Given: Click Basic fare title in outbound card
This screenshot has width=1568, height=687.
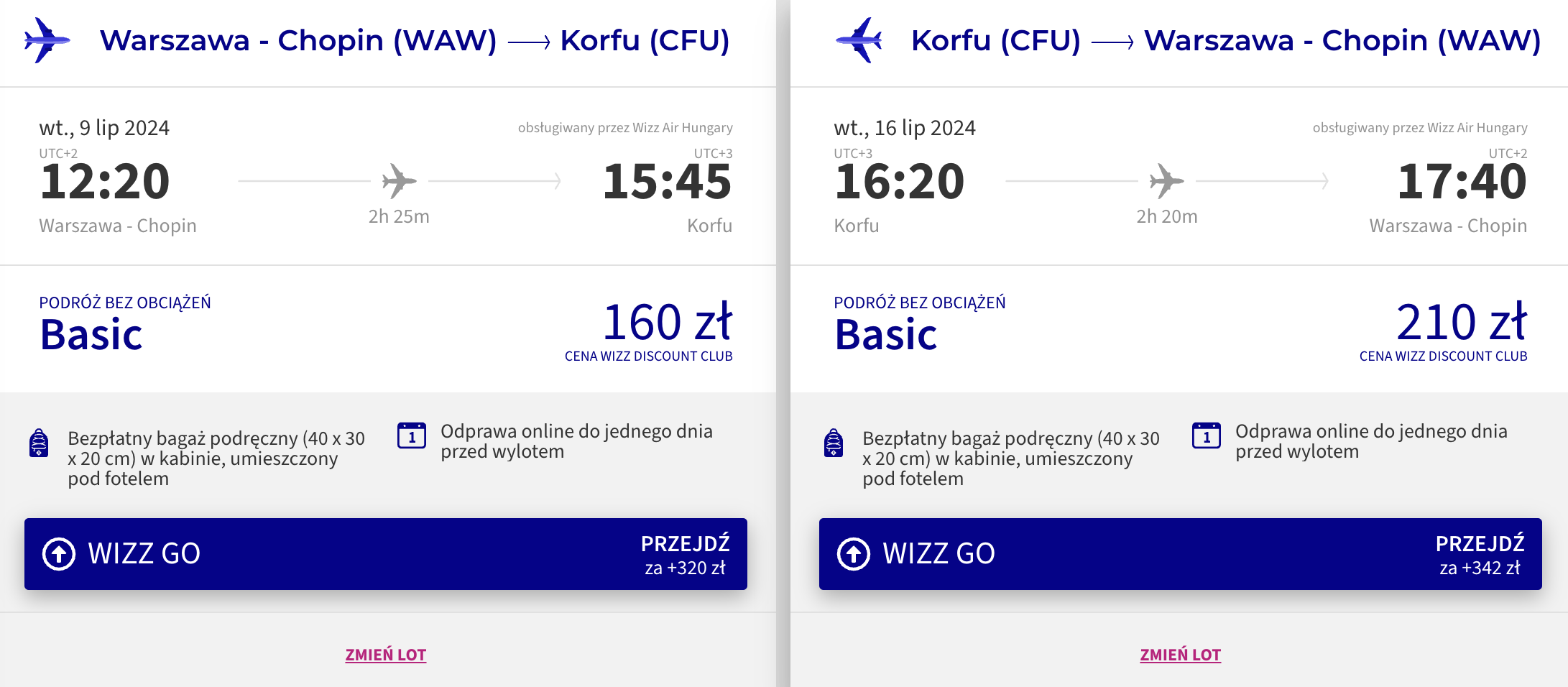Looking at the screenshot, I should (91, 335).
